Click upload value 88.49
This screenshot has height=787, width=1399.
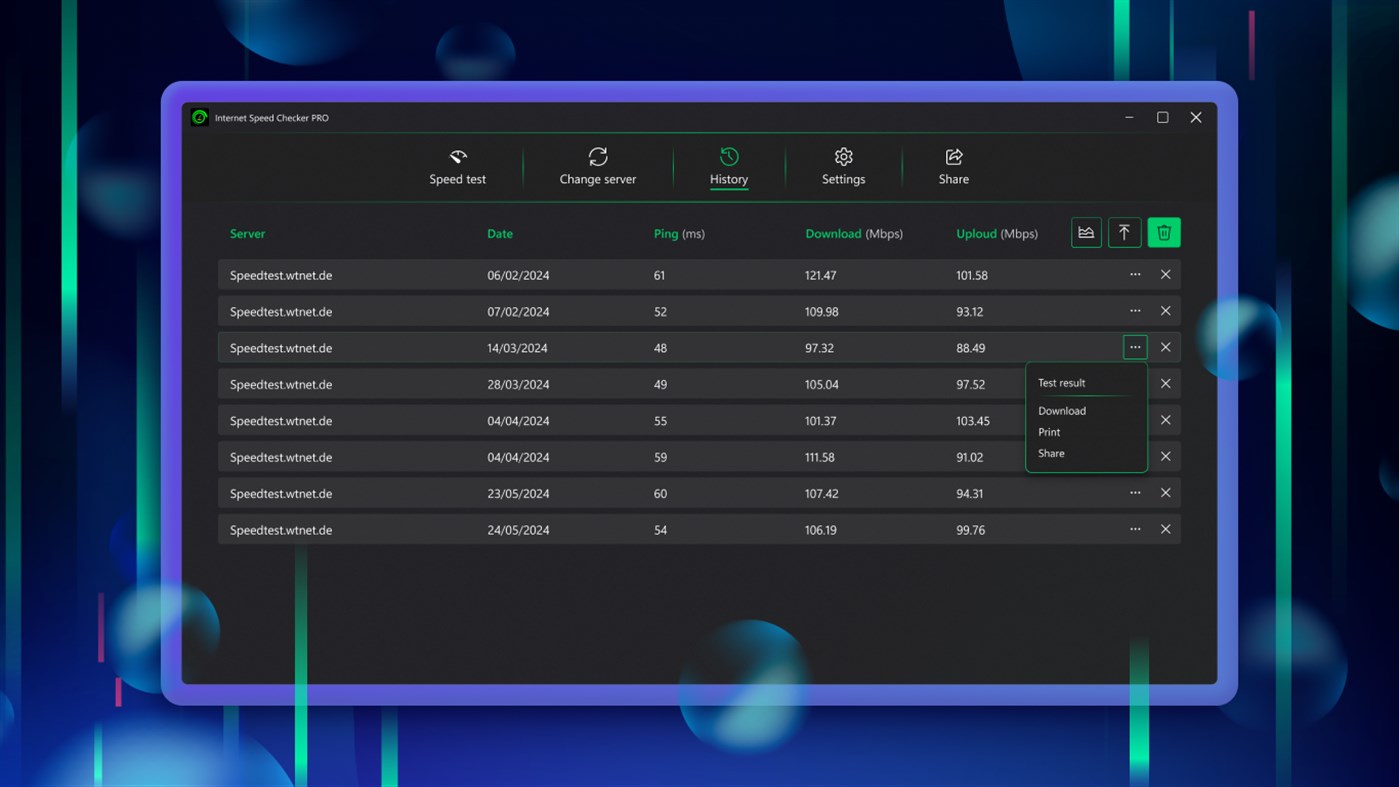971,348
